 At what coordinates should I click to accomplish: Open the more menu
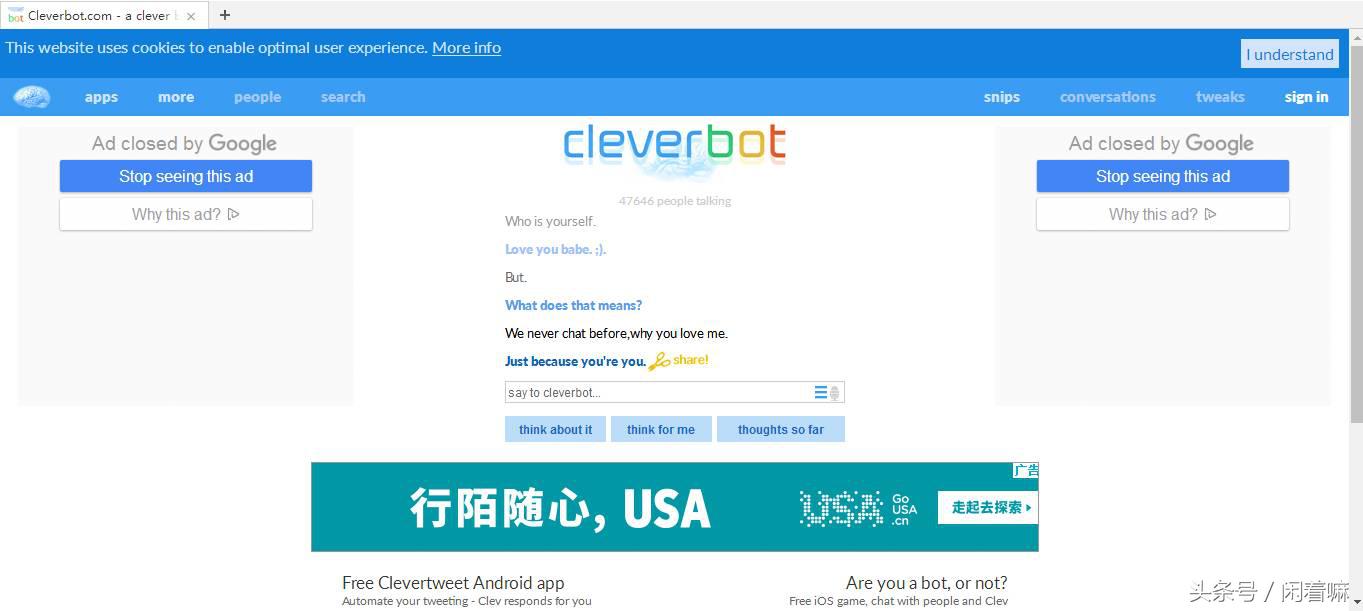(176, 97)
